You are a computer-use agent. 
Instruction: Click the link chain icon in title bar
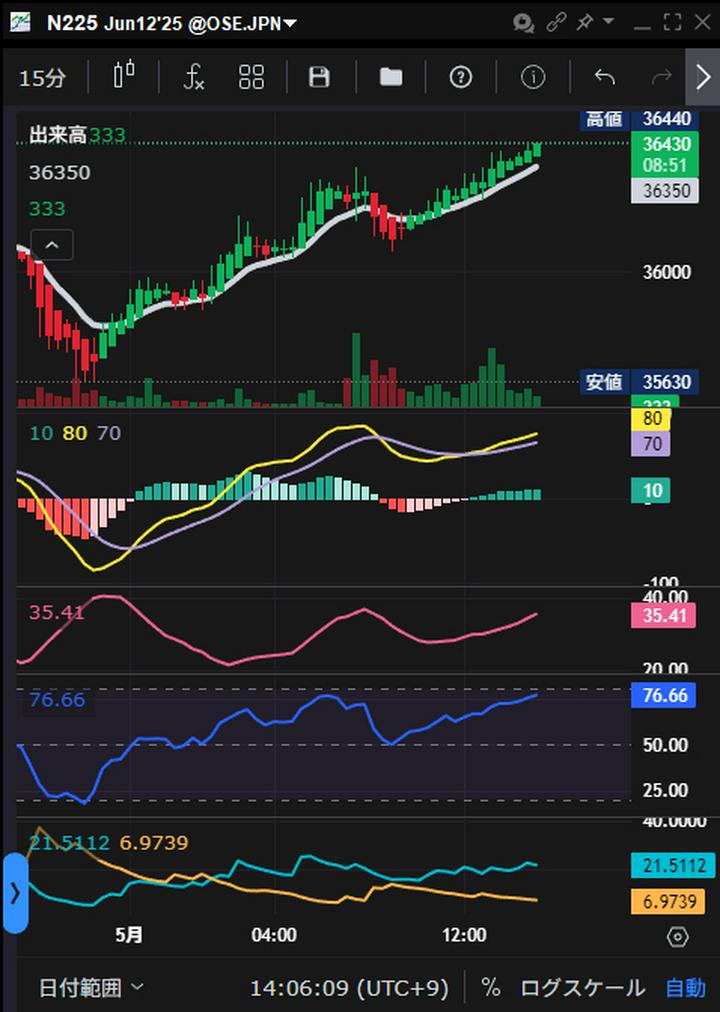point(556,22)
